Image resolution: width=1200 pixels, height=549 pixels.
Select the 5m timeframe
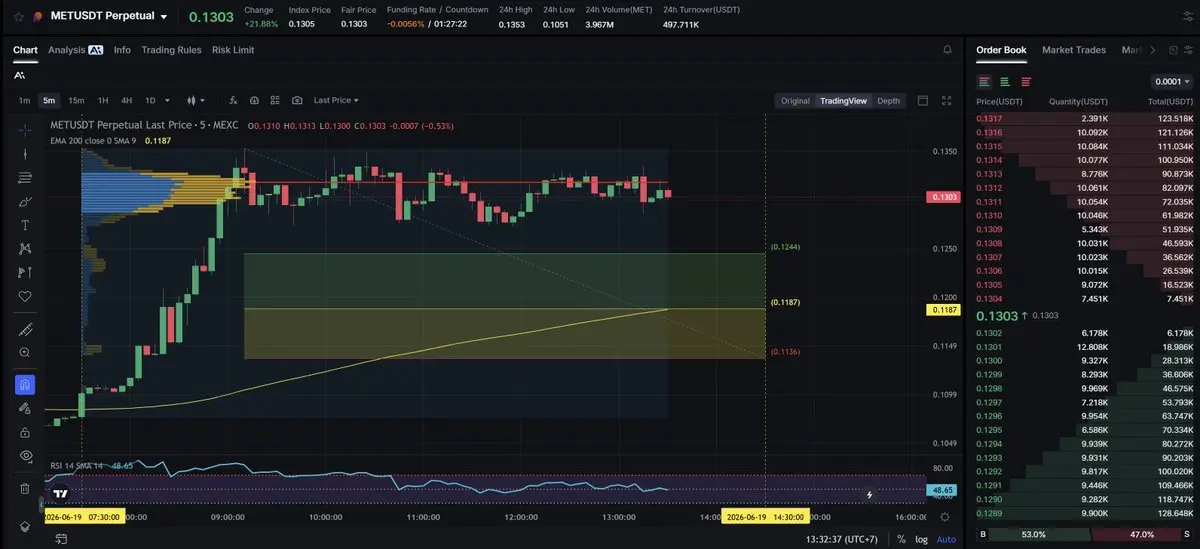49,100
